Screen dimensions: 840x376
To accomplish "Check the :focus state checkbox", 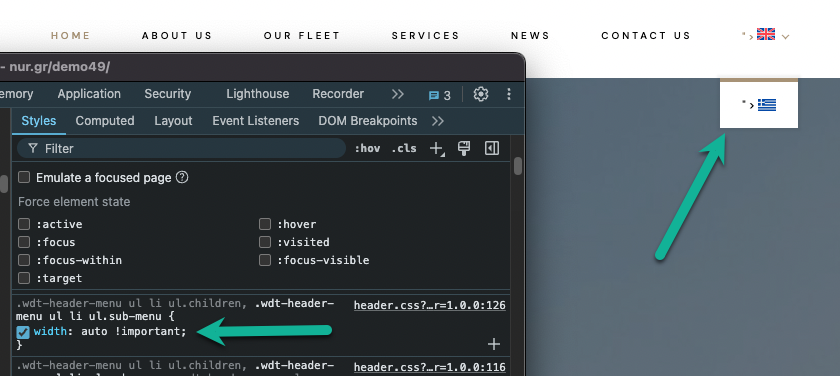I will pos(24,242).
